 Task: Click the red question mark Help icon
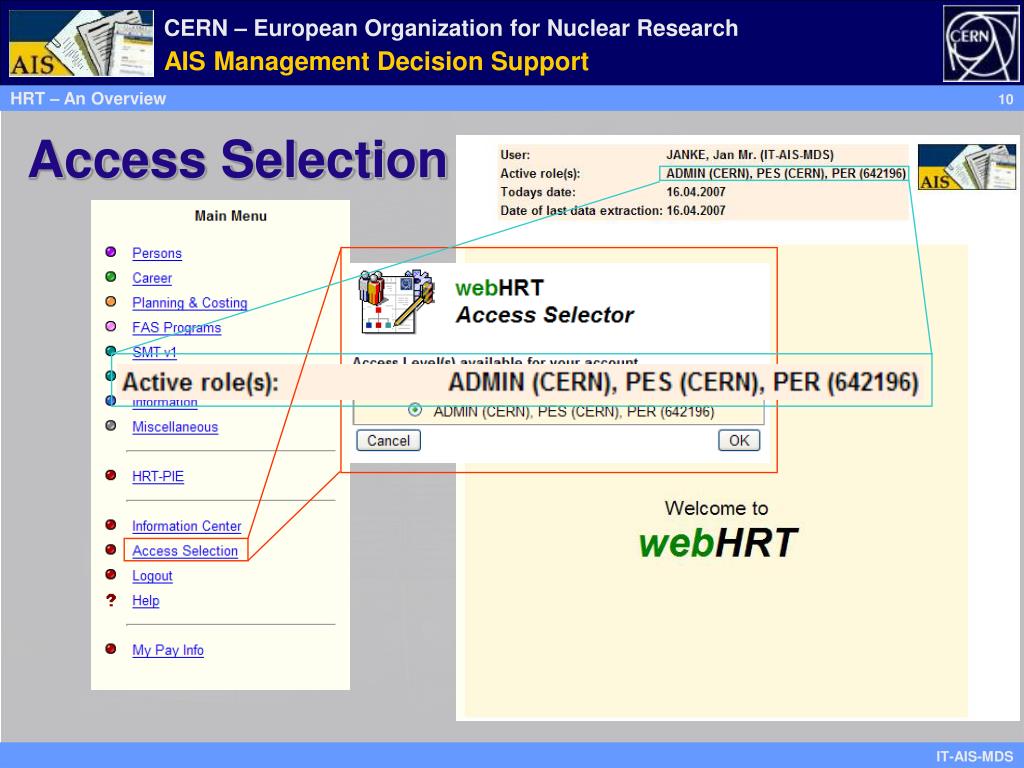click(x=111, y=600)
